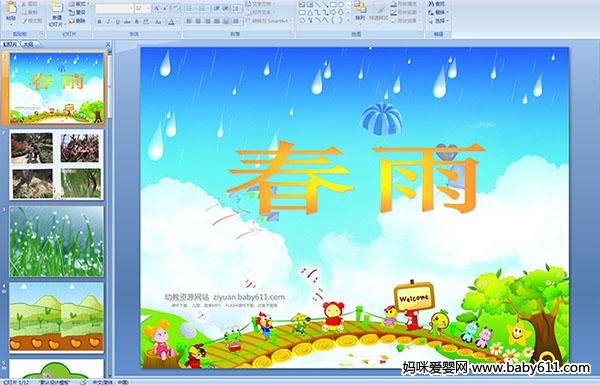The width and height of the screenshot is (600, 385).
Task: Toggle Underline in the font group
Action: click(x=117, y=22)
